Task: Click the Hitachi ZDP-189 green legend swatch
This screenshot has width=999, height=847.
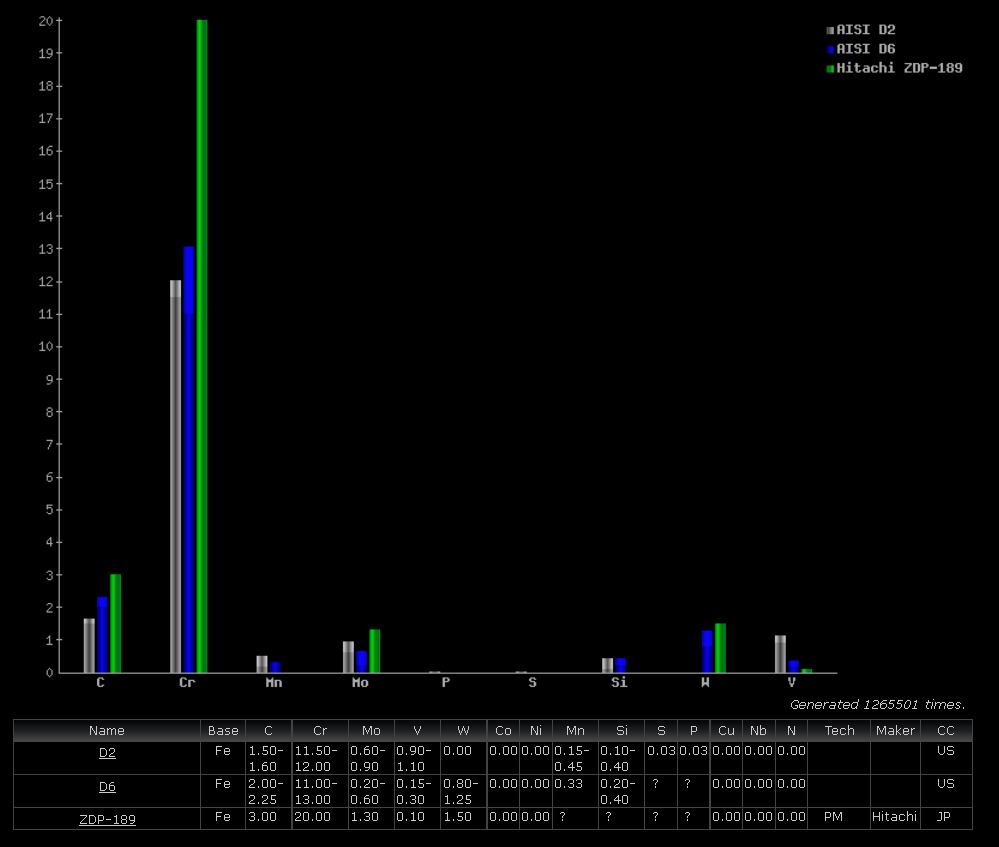Action: click(830, 68)
